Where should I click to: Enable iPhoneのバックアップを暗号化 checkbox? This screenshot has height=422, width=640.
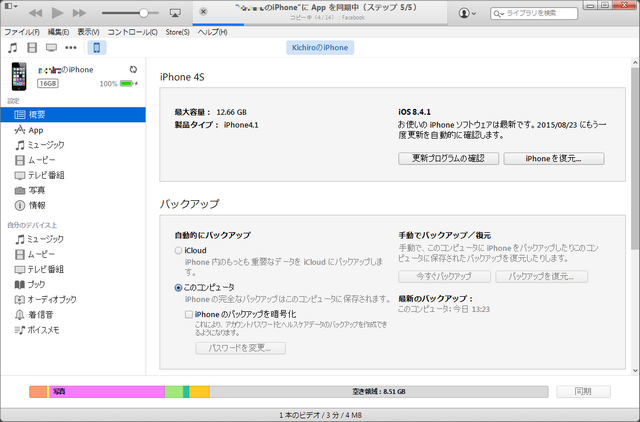click(x=189, y=314)
